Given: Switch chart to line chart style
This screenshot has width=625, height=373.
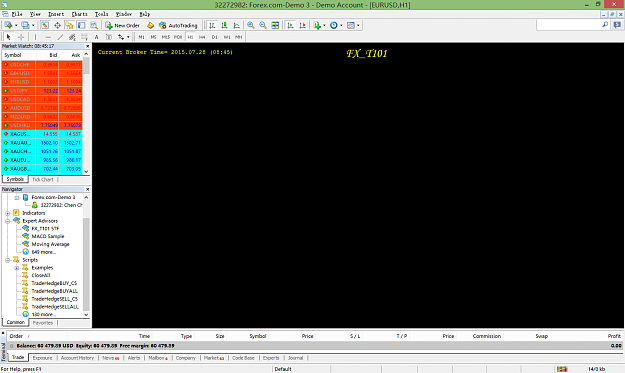Looking at the screenshot, I should (x=237, y=25).
